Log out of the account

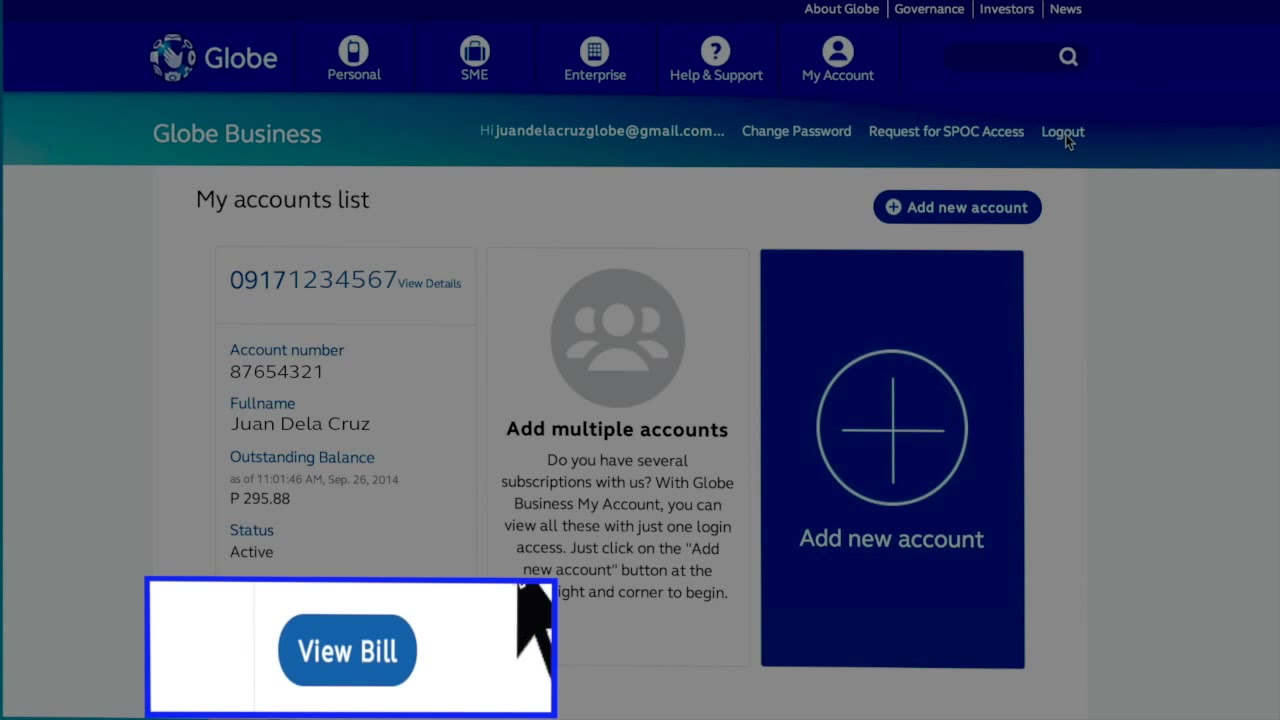click(1062, 131)
